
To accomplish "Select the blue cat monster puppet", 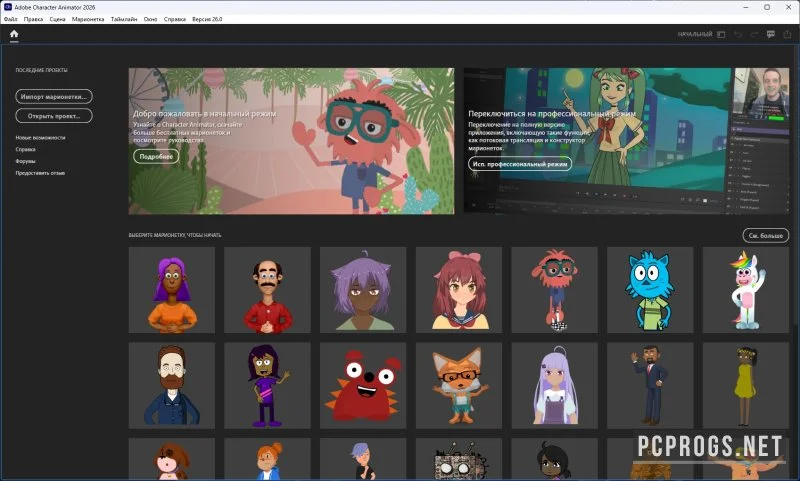I will coord(650,290).
